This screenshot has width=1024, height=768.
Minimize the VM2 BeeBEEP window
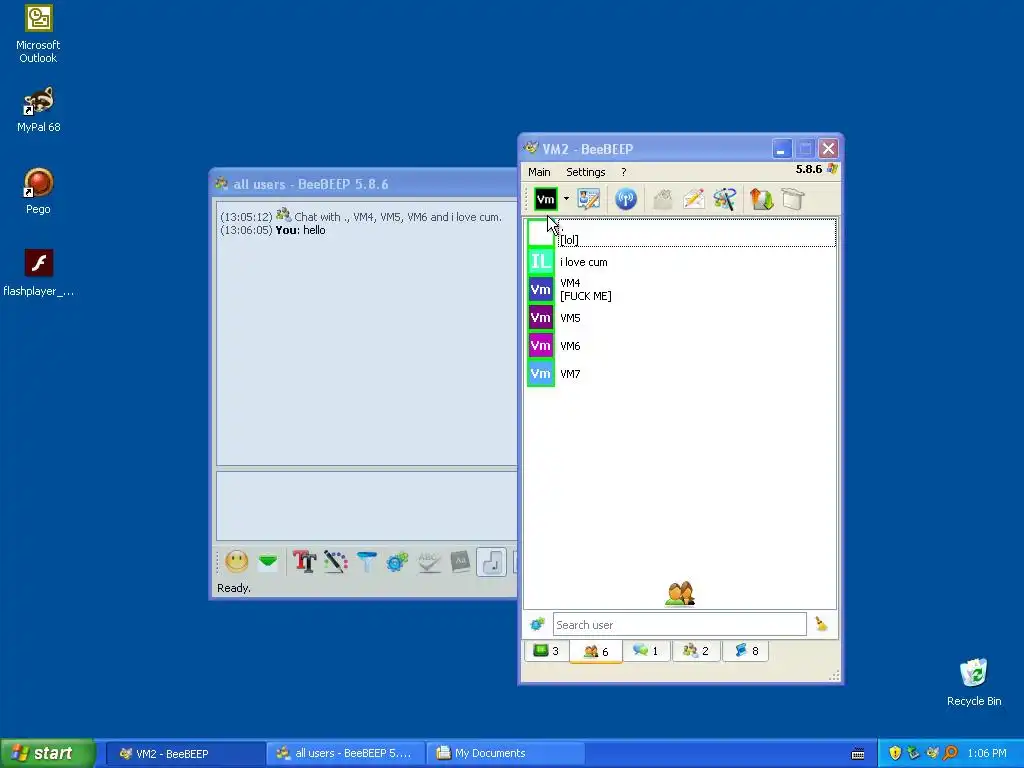click(781, 149)
